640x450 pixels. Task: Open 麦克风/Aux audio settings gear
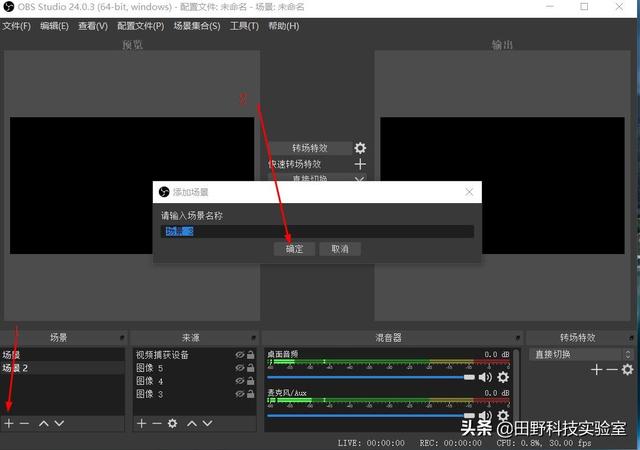(x=503, y=416)
